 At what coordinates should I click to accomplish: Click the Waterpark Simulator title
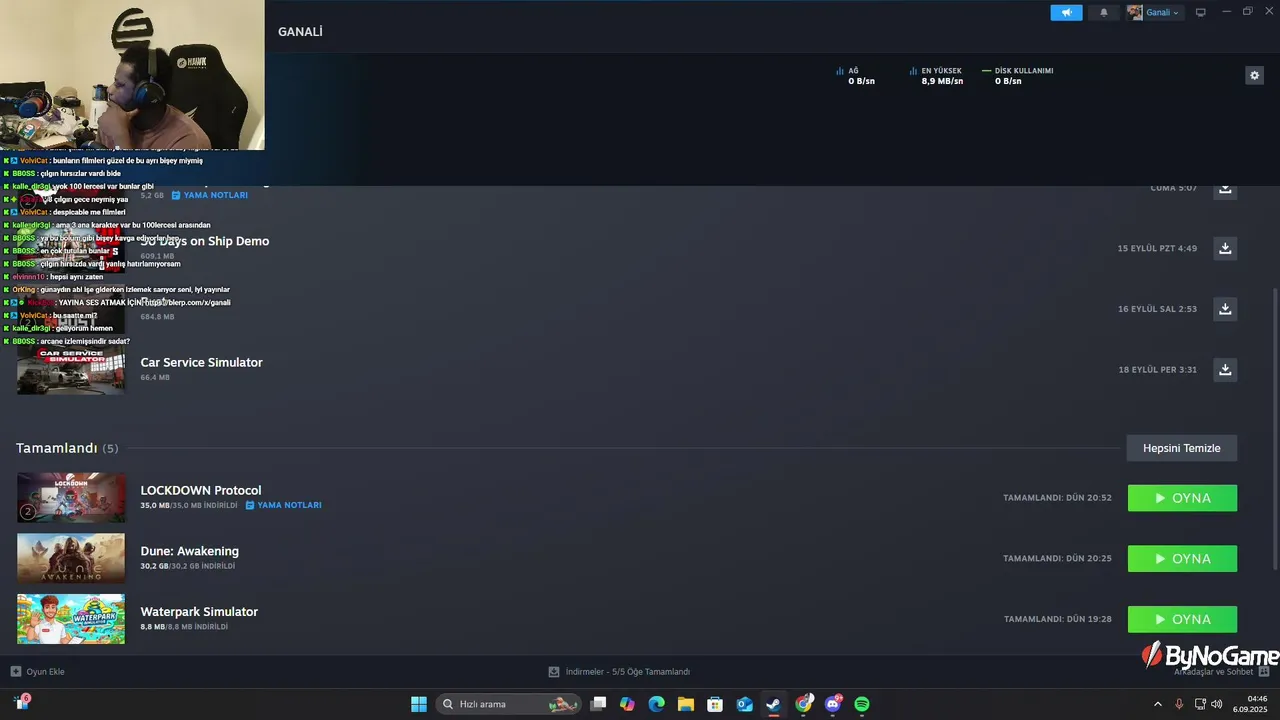click(x=199, y=612)
